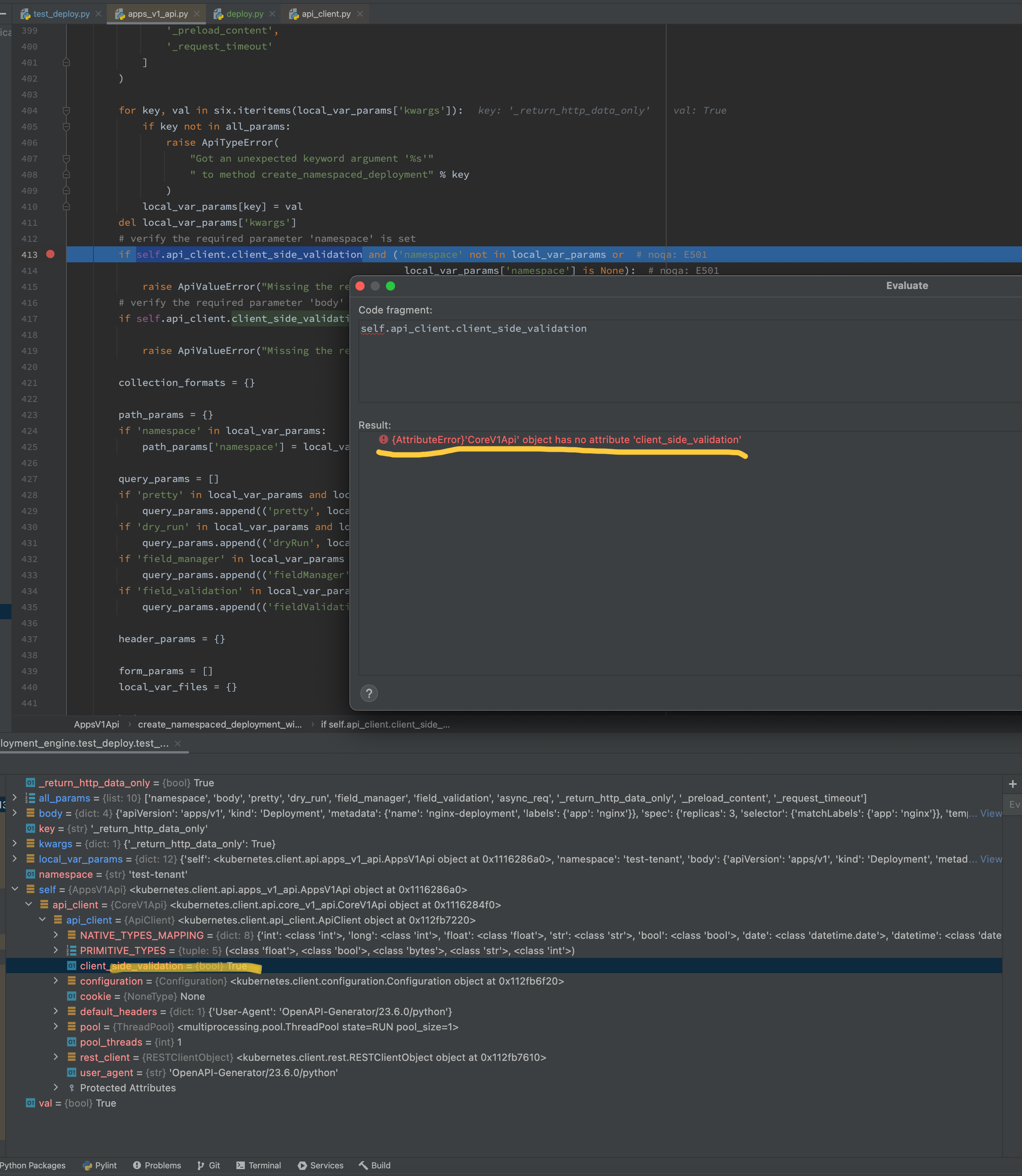Select the cookie variable row

[504, 996]
